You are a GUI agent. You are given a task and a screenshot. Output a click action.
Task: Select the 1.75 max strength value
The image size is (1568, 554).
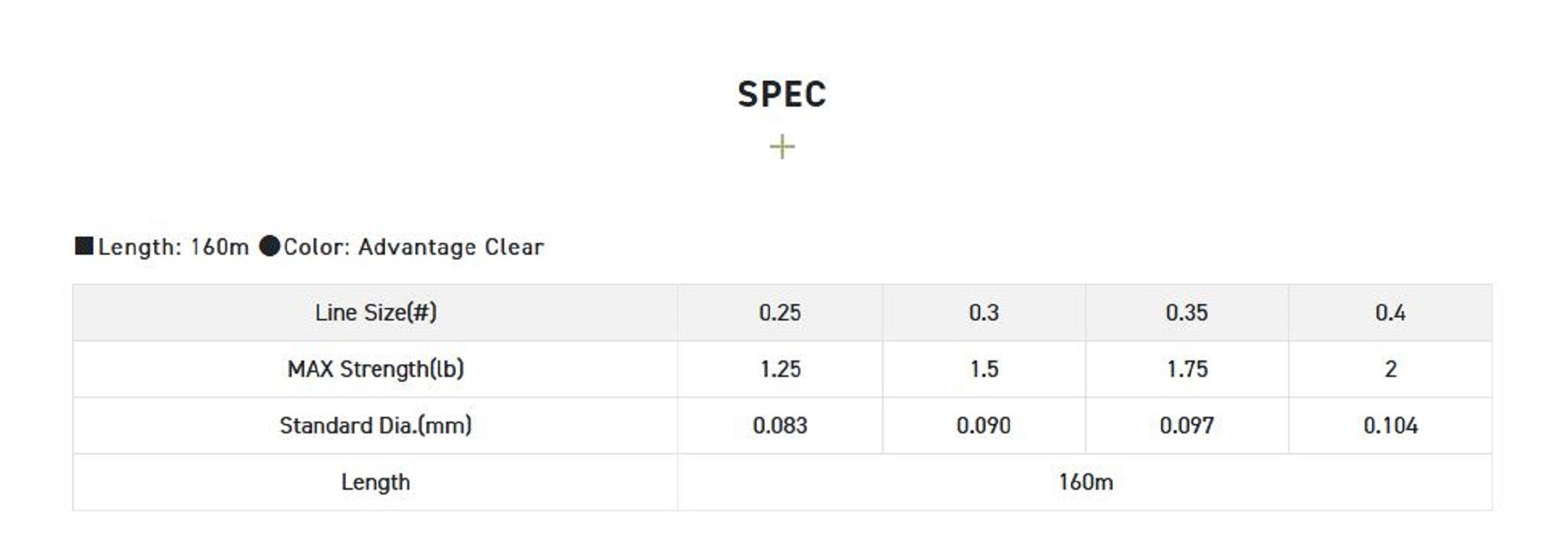click(x=1187, y=369)
